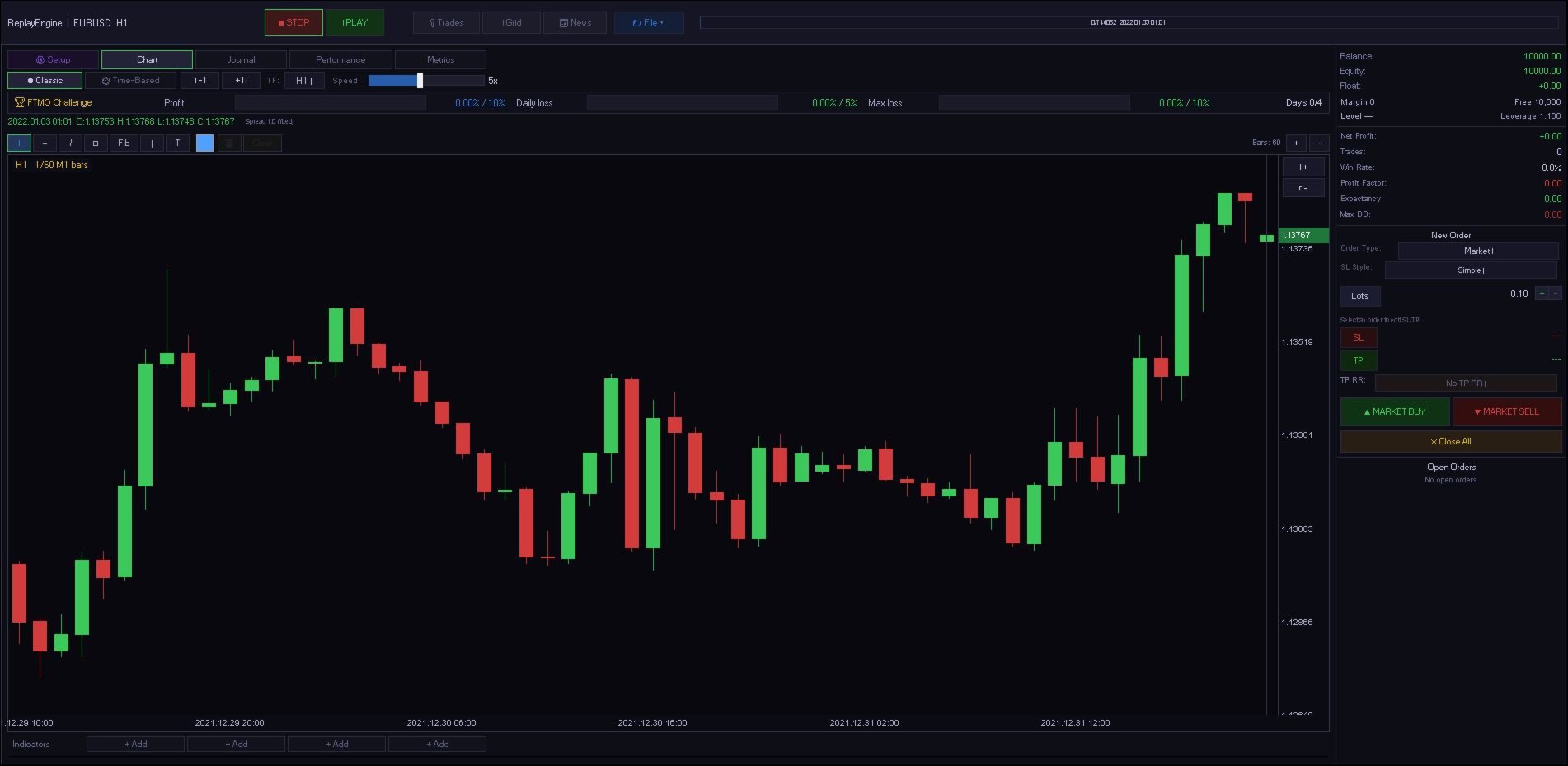The height and width of the screenshot is (766, 1568).
Task: Expand the SL Style Simple dropdown
Action: pyautogui.click(x=1471, y=270)
